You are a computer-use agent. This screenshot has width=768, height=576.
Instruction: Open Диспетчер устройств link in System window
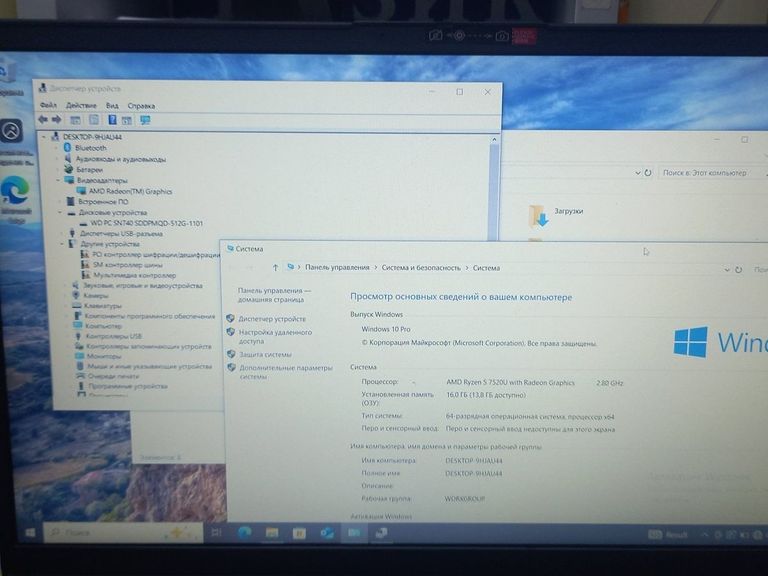(x=272, y=318)
